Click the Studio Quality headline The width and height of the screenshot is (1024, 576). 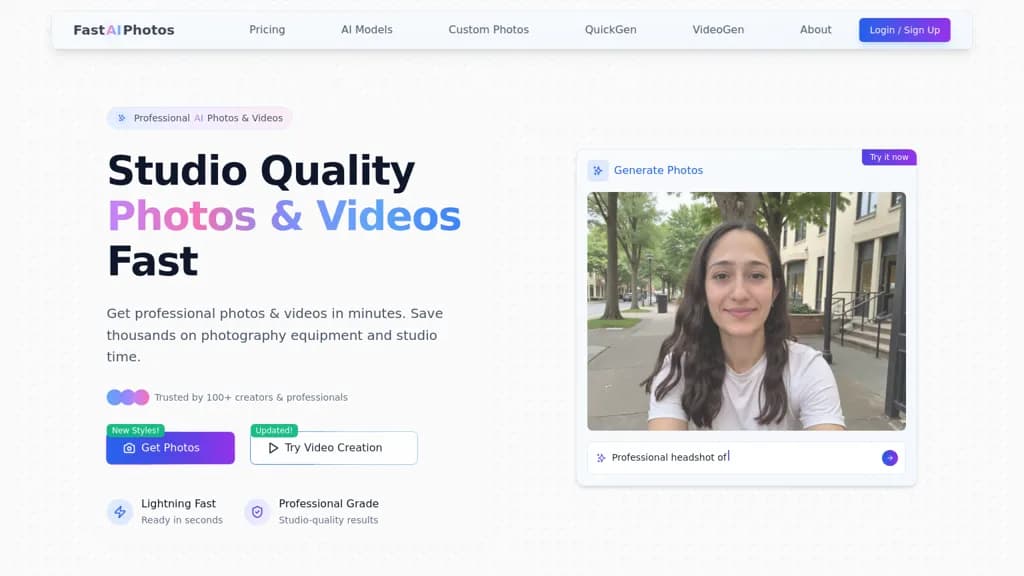[x=261, y=171]
